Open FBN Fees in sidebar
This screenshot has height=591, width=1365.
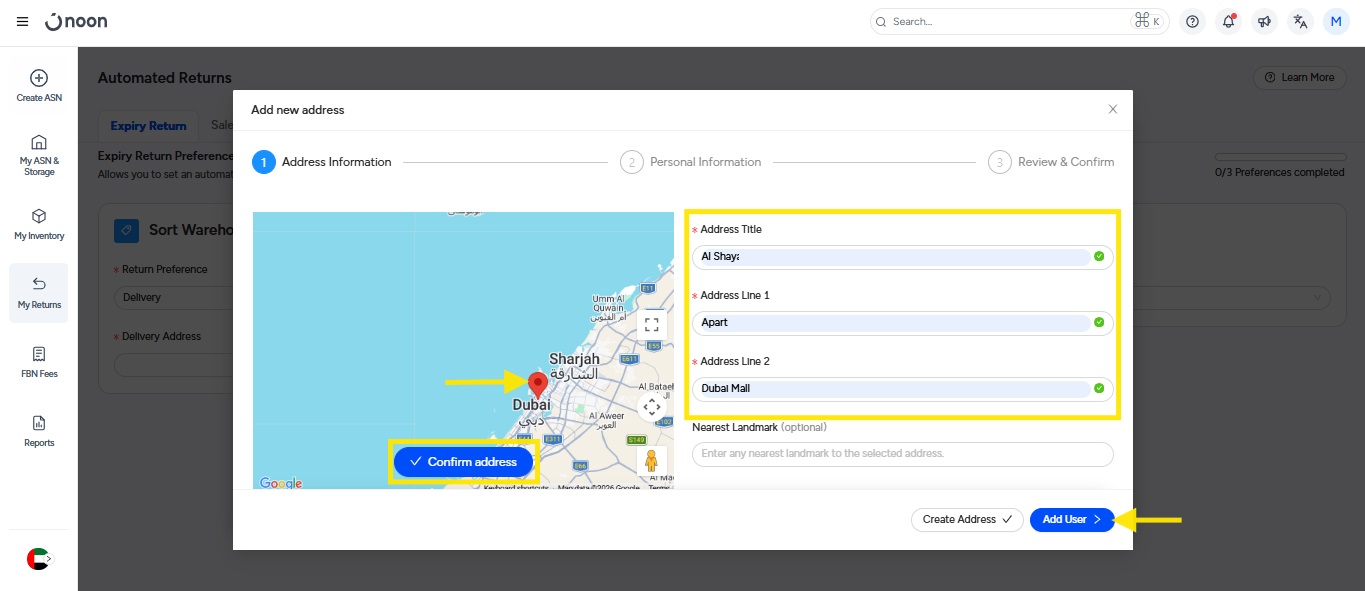pos(39,362)
